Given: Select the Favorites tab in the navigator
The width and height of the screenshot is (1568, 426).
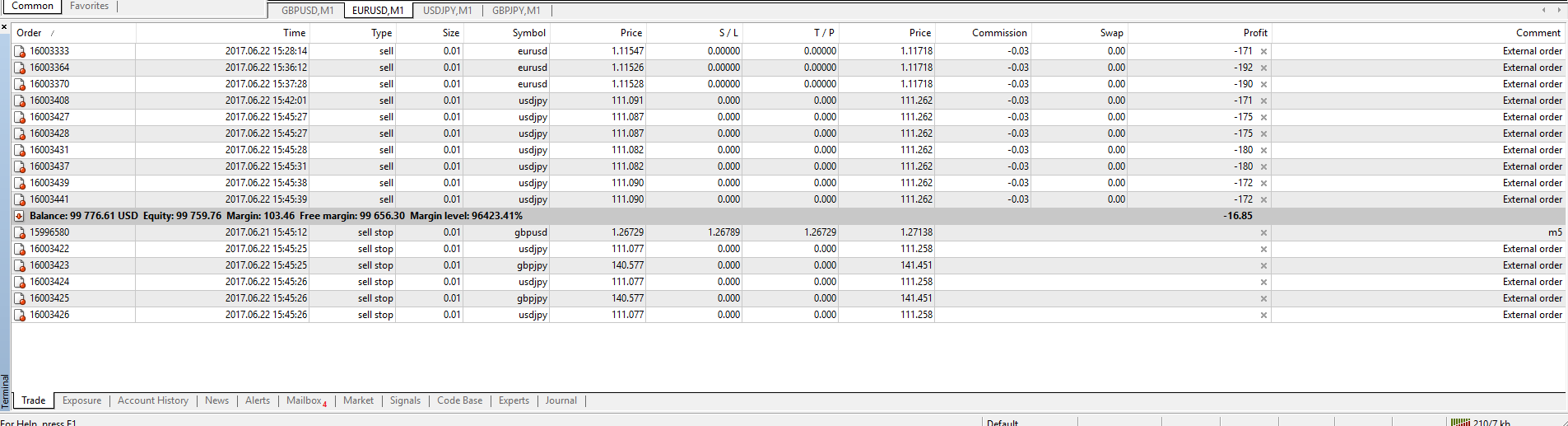Looking at the screenshot, I should click(89, 6).
